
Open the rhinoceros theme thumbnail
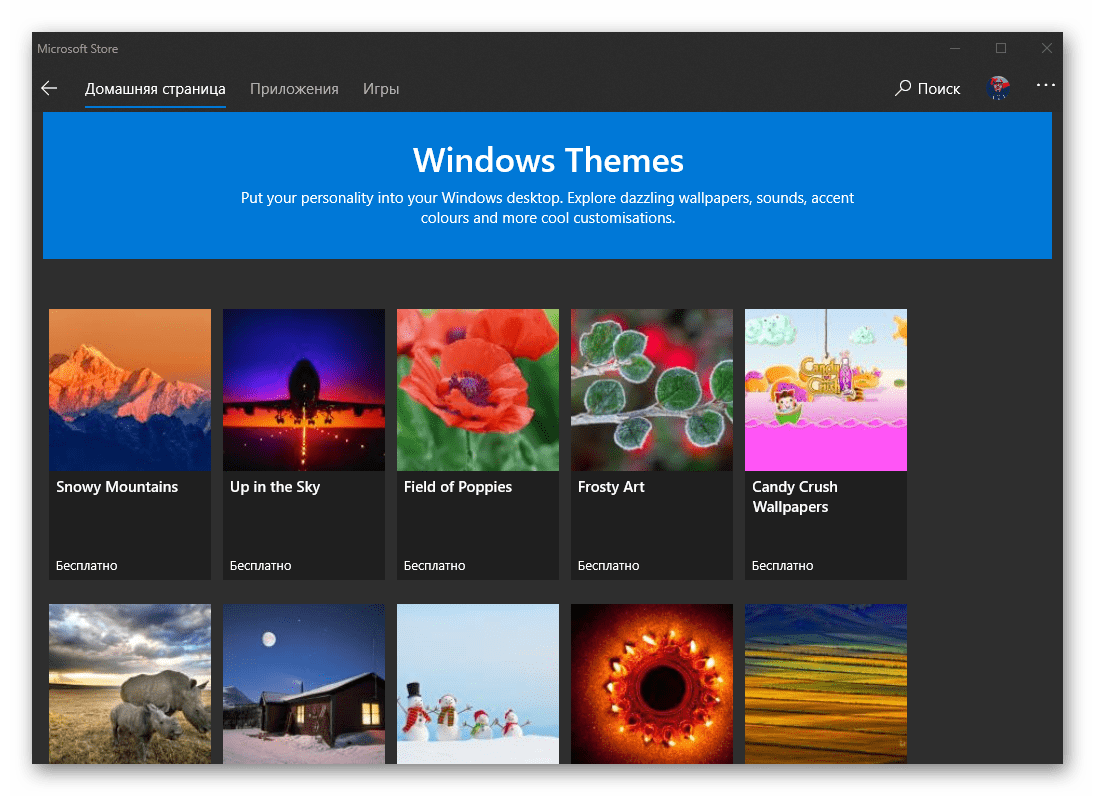(130, 684)
